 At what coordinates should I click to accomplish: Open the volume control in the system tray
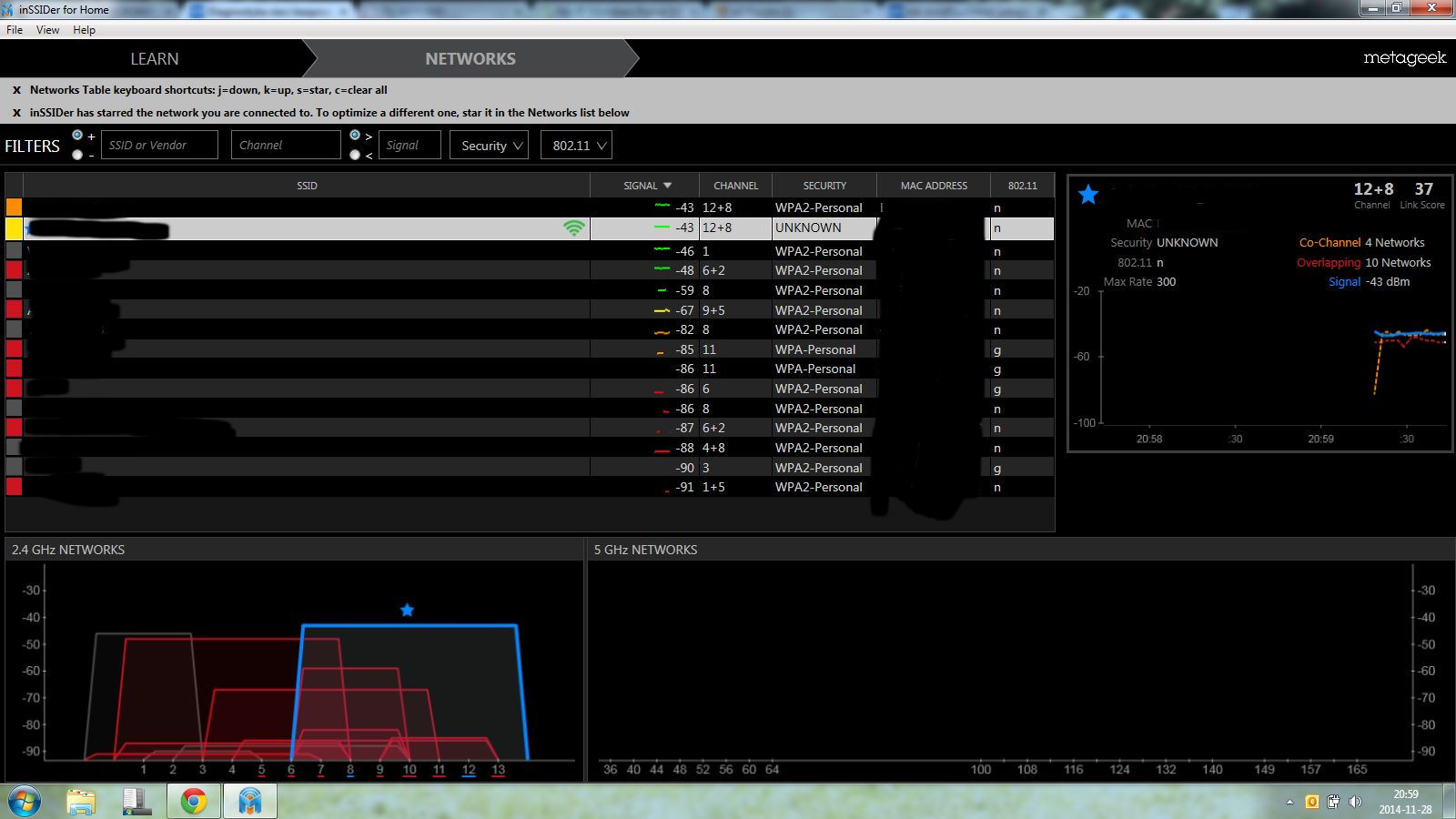pyautogui.click(x=1355, y=802)
